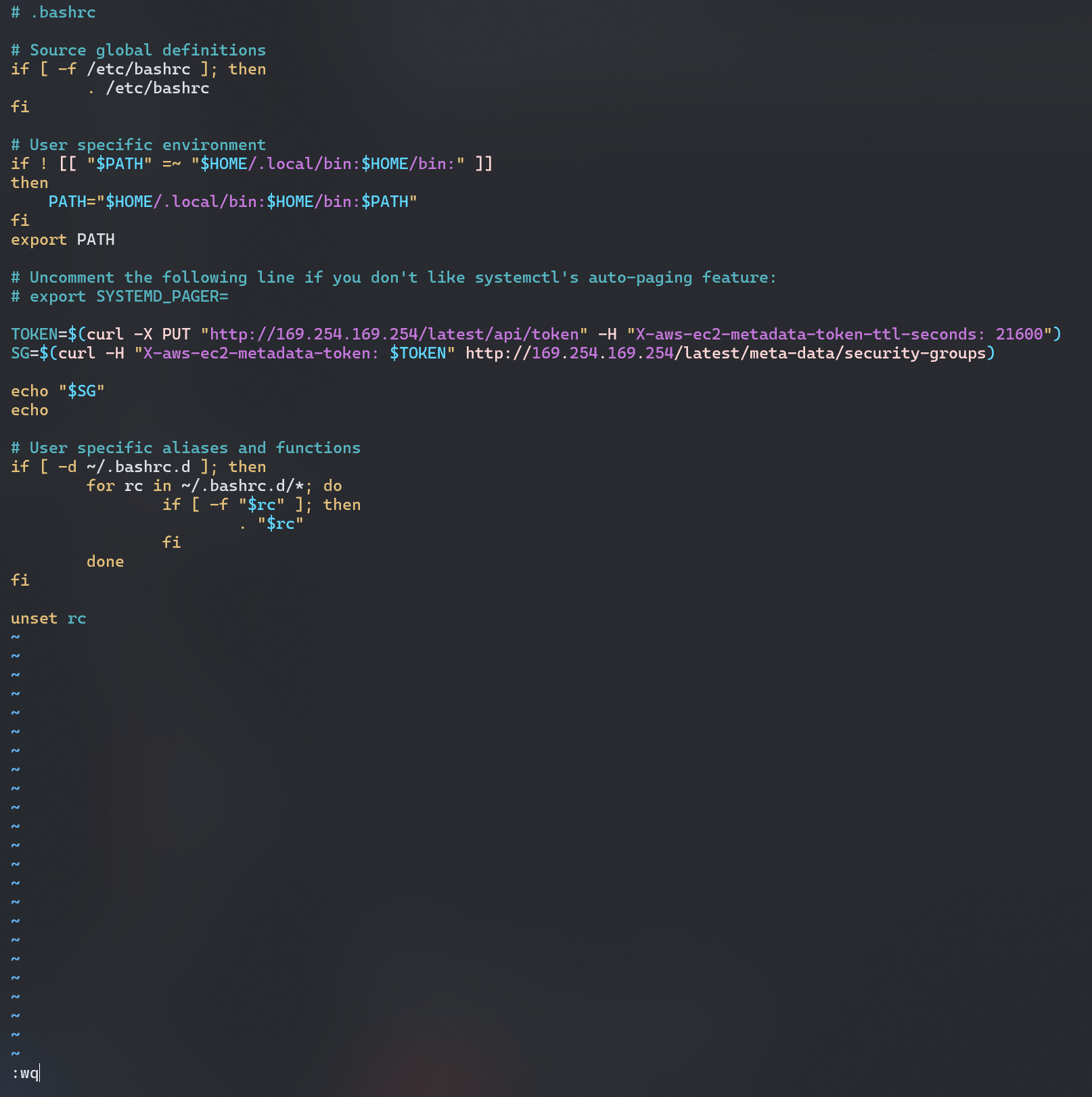1092x1097 pixels.
Task: Click the 'done' keyword
Action: click(x=106, y=561)
